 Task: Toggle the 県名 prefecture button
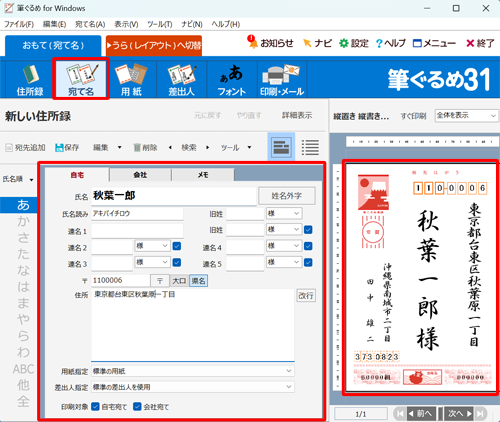point(198,281)
